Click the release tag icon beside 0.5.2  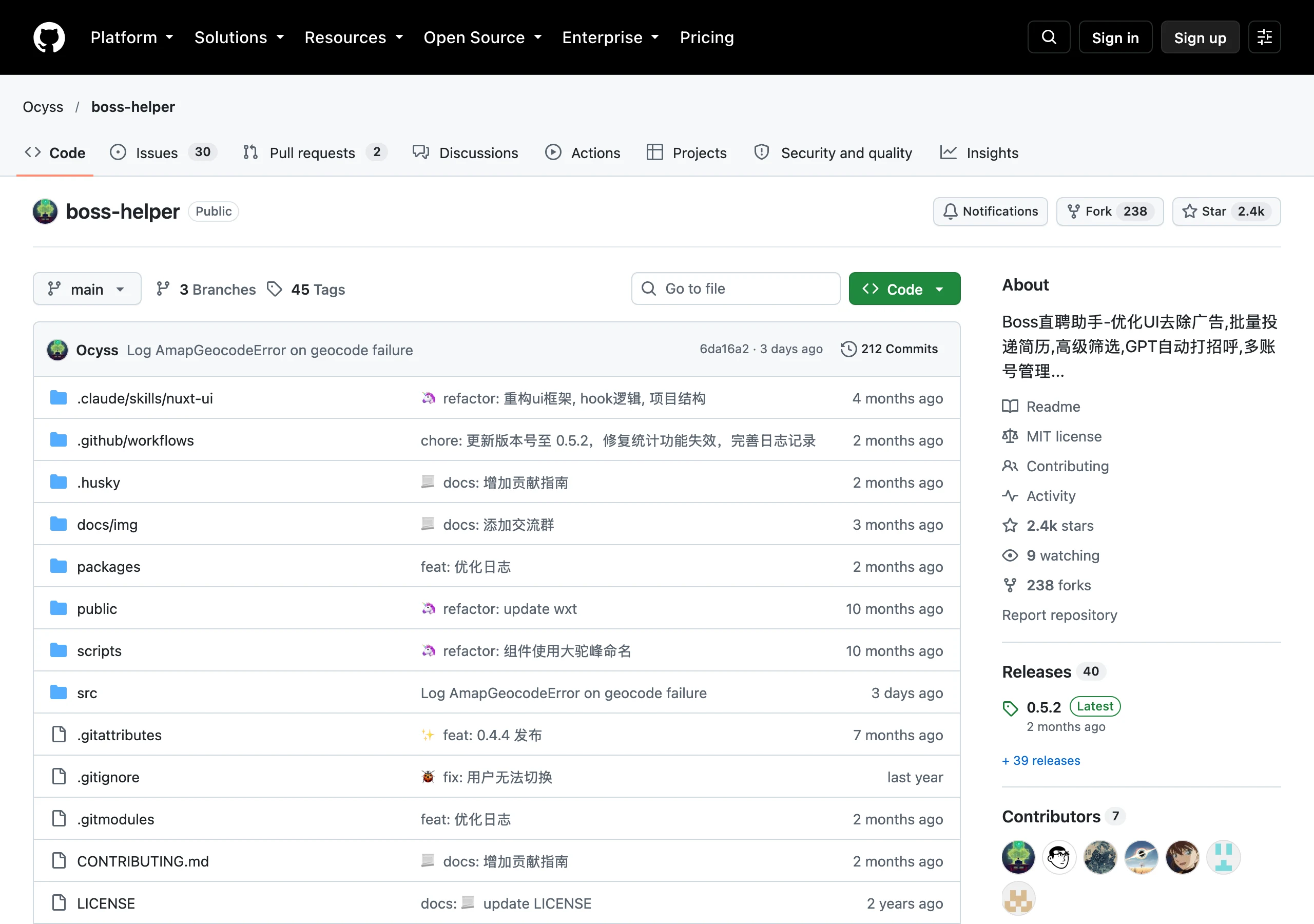(x=1010, y=708)
